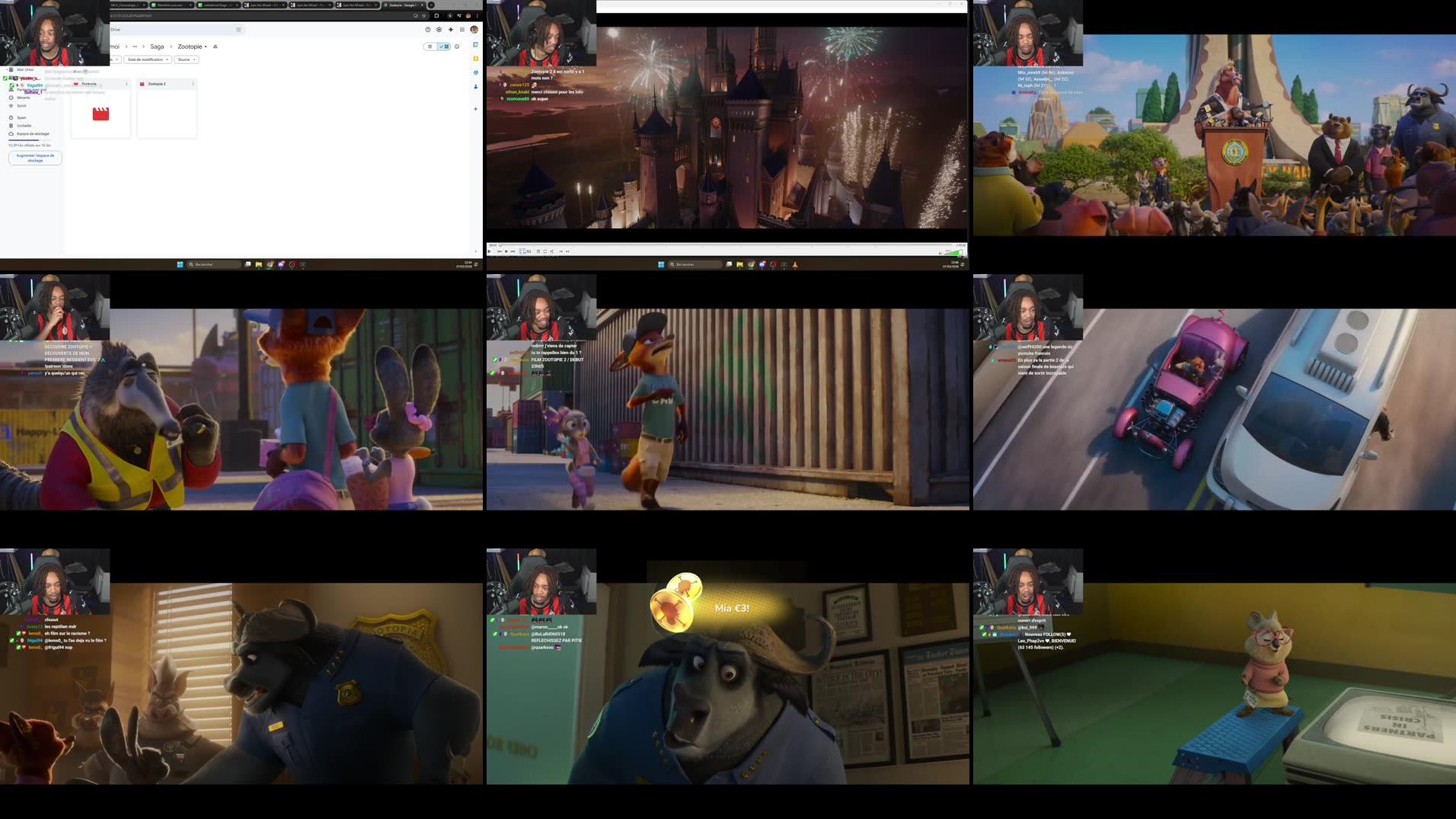Launch VLC from the Windows taskbar

[795, 264]
